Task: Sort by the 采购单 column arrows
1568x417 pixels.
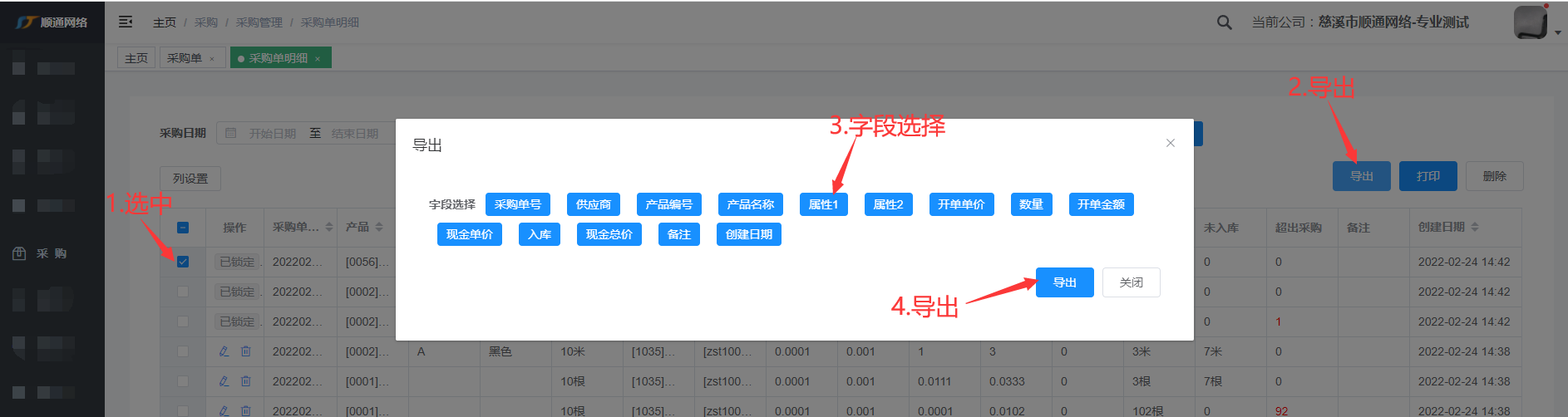Action: click(x=329, y=227)
